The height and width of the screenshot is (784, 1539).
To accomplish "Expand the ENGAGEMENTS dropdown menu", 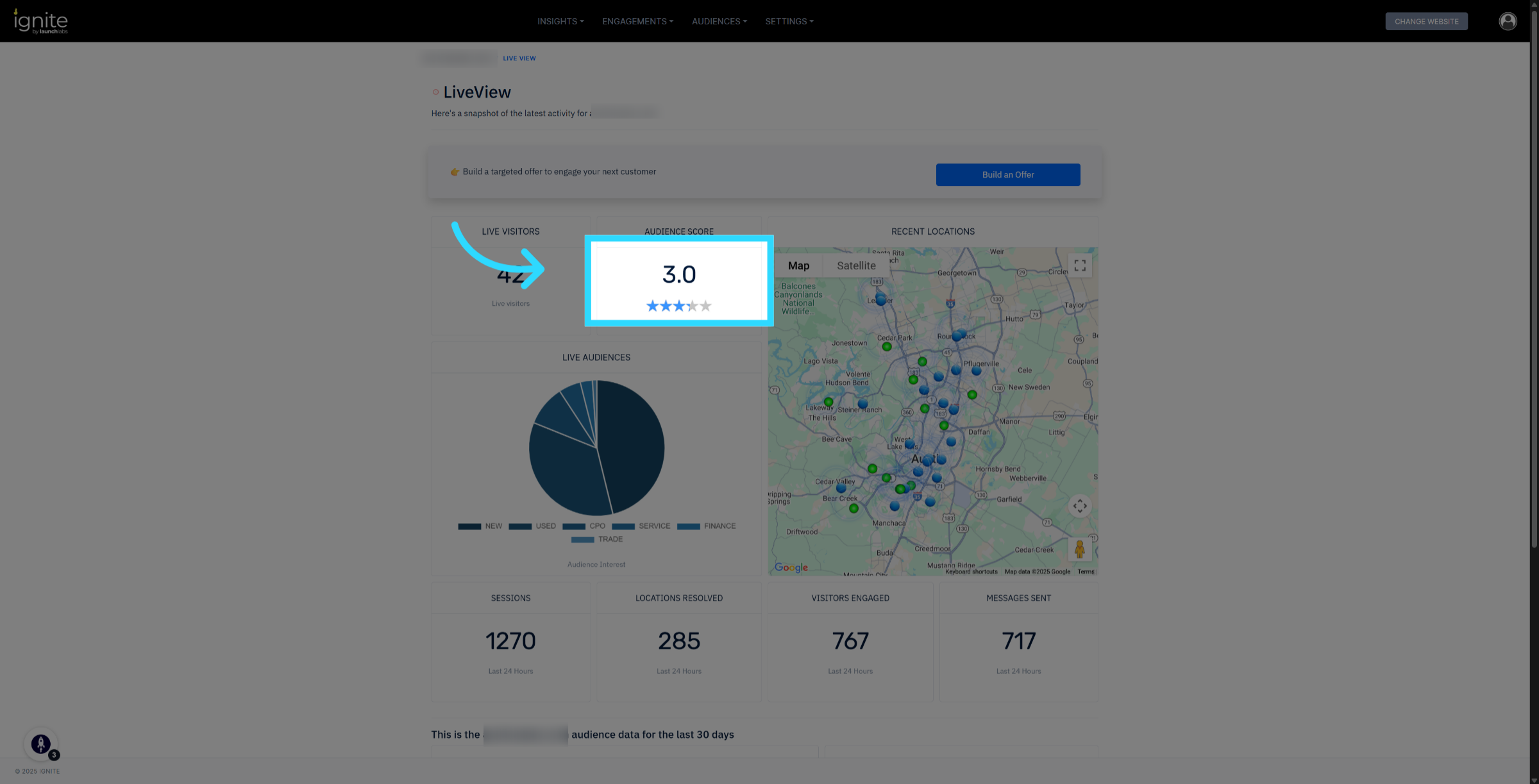I will tap(637, 21).
